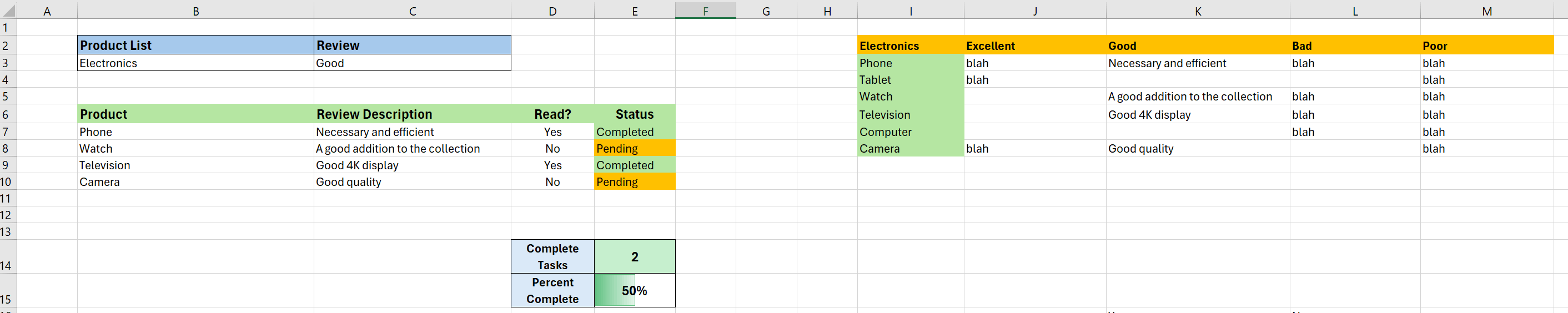Click the Read? header cell

point(552,114)
